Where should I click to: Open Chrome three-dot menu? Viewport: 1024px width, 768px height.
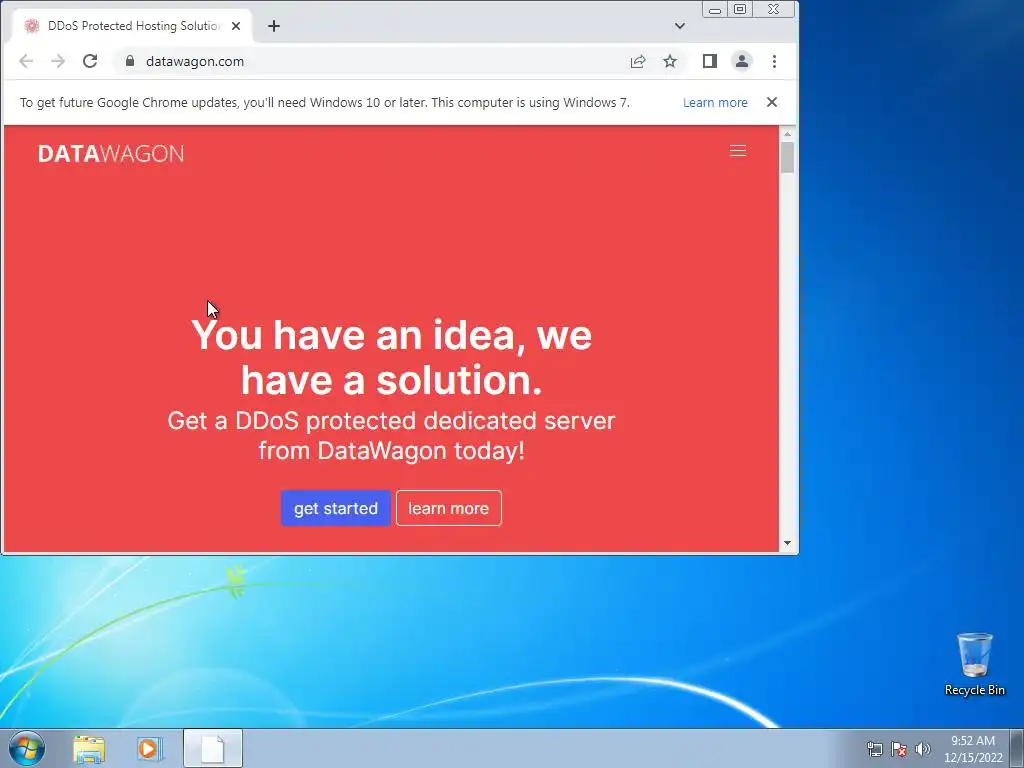(775, 61)
